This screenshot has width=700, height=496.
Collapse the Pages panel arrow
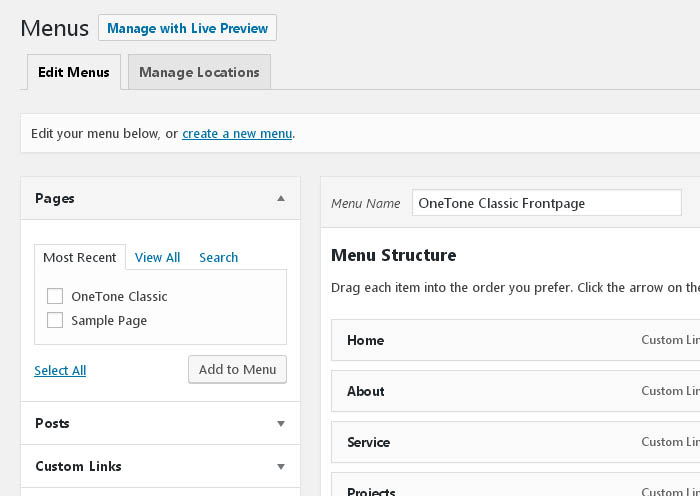tap(281, 198)
